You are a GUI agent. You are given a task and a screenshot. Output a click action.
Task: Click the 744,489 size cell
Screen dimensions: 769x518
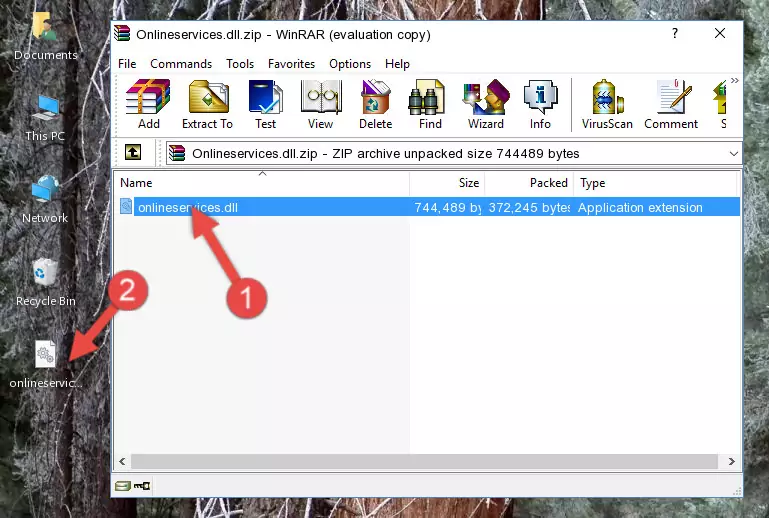[447, 207]
